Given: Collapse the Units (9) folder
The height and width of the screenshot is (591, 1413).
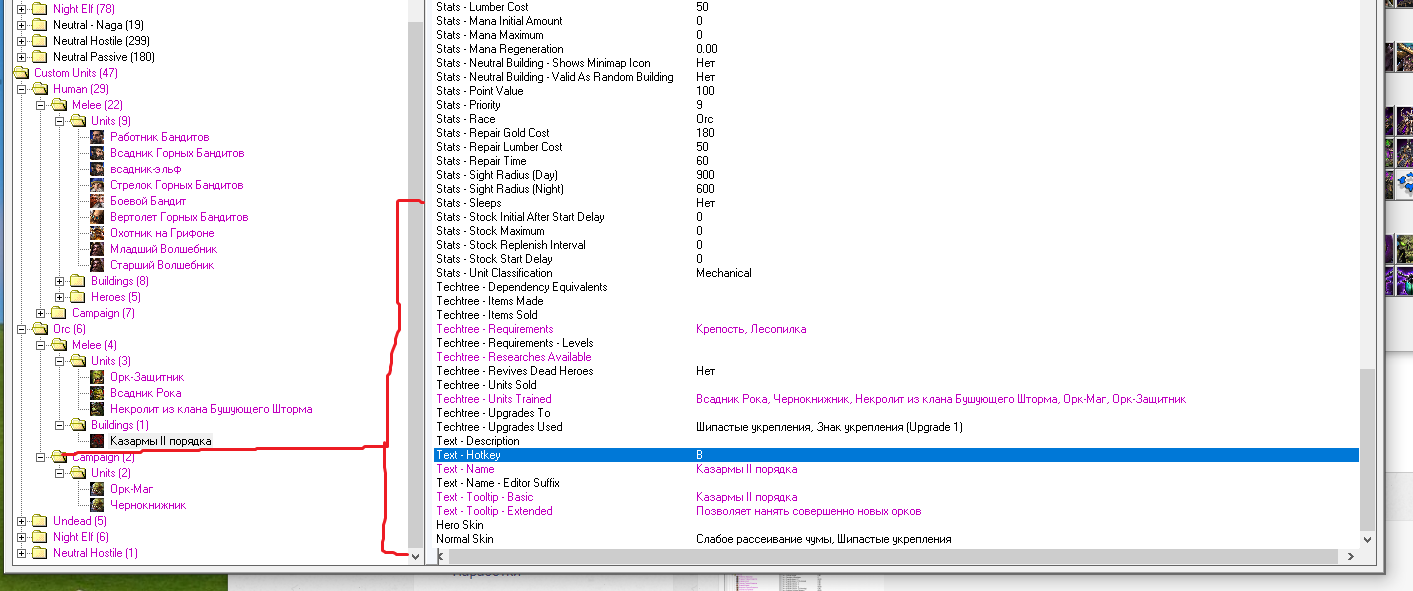Looking at the screenshot, I should 60,121.
